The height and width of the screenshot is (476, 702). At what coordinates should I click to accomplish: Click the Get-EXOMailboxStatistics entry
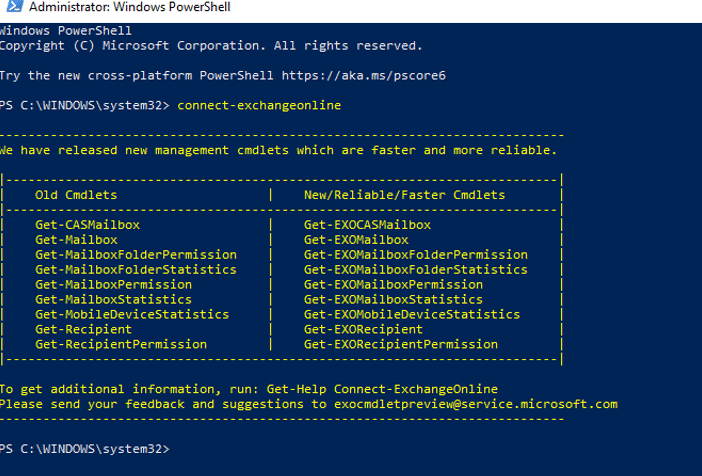coord(393,300)
